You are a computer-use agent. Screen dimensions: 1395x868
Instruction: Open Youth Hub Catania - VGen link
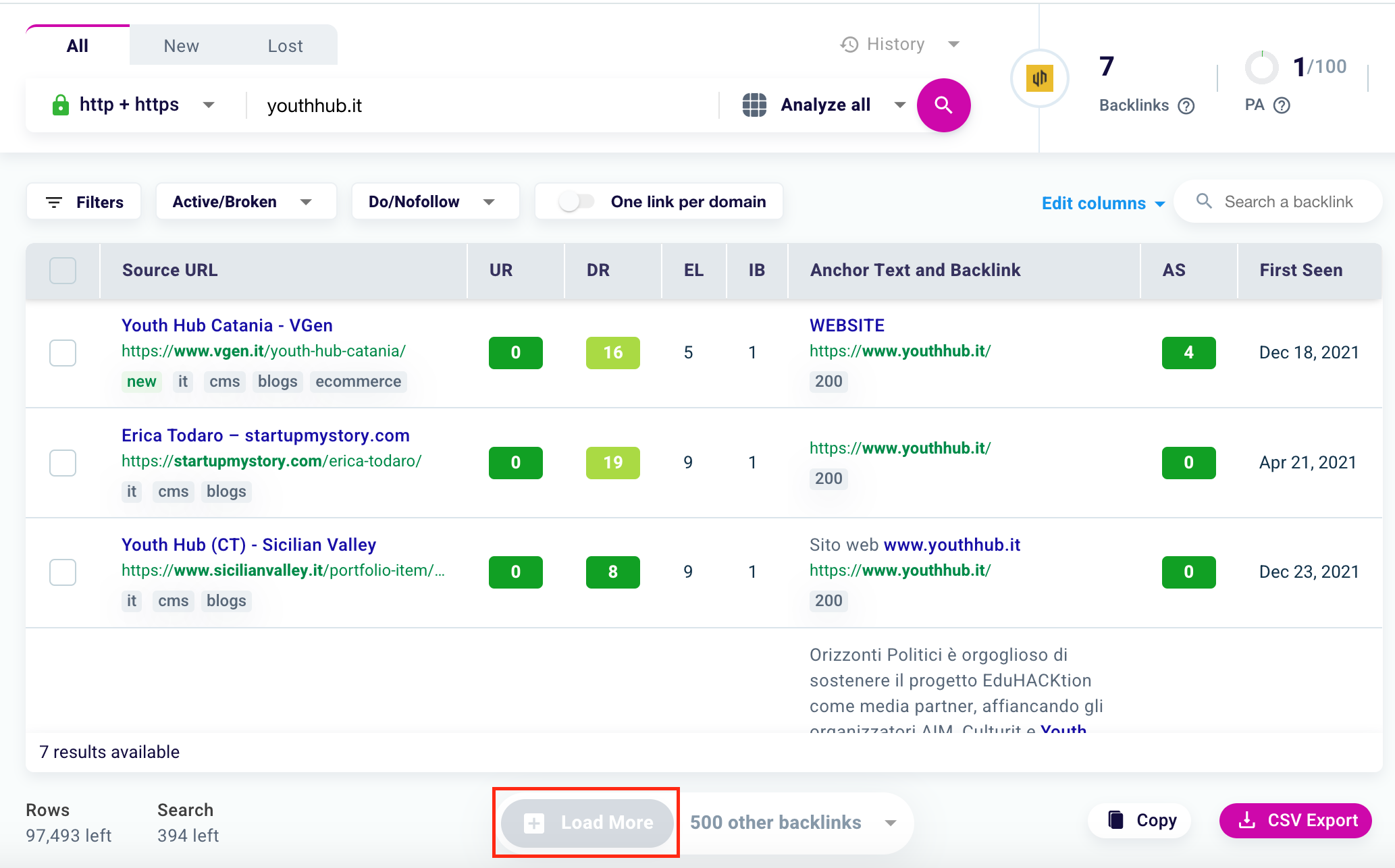click(x=227, y=325)
